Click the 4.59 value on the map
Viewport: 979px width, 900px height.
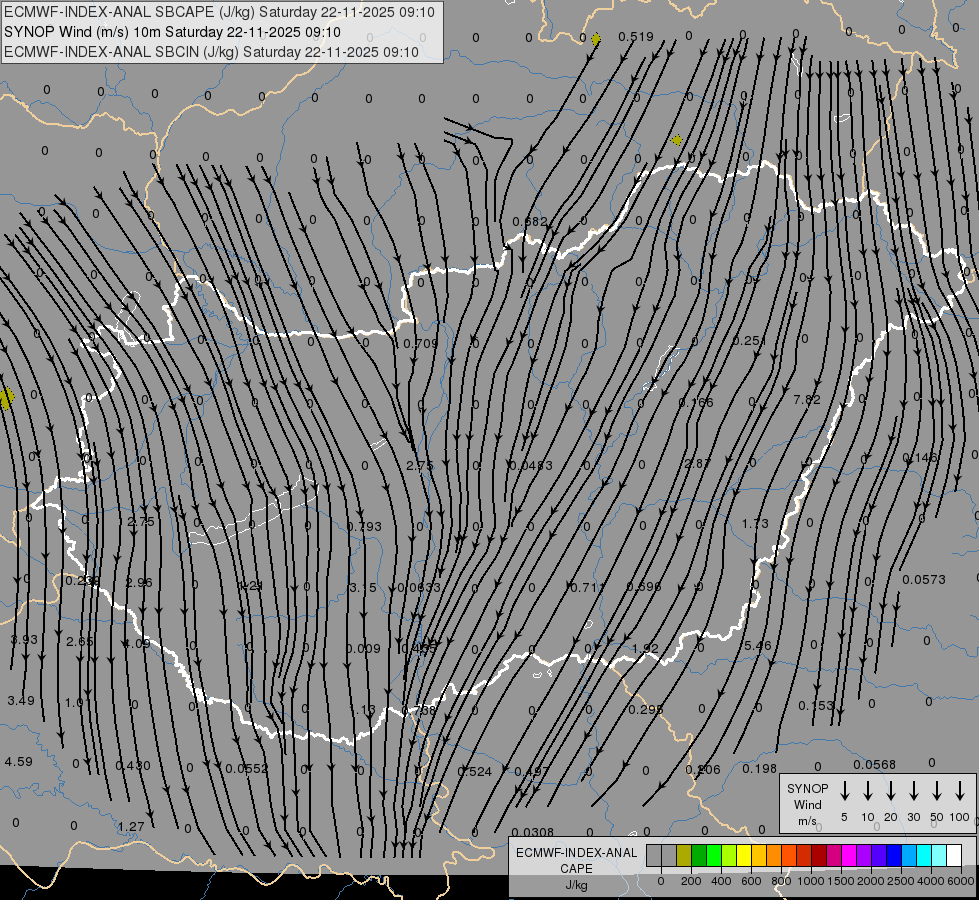(x=18, y=762)
